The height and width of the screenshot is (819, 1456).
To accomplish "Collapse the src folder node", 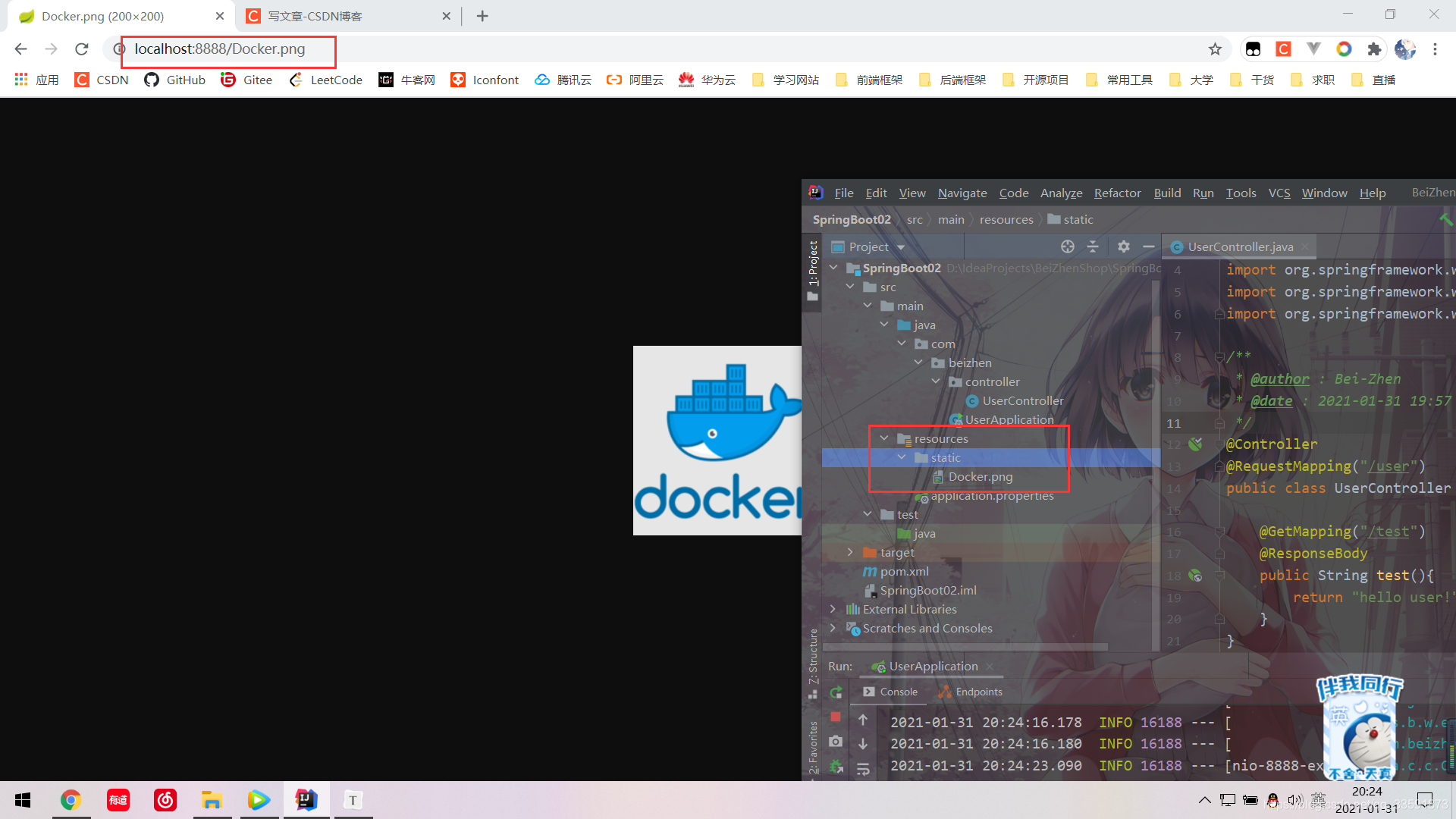I will [x=850, y=287].
